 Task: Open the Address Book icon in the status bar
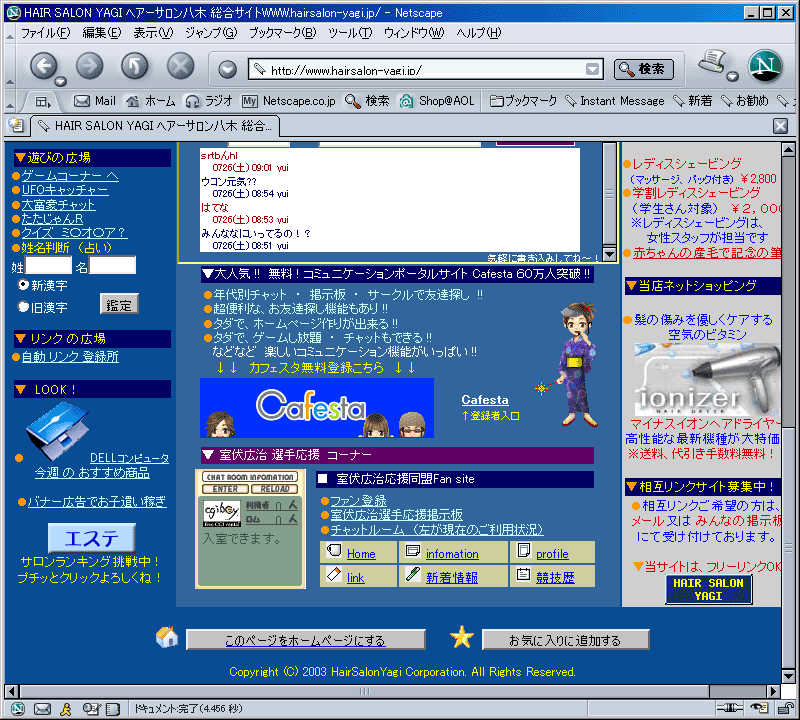[113, 708]
